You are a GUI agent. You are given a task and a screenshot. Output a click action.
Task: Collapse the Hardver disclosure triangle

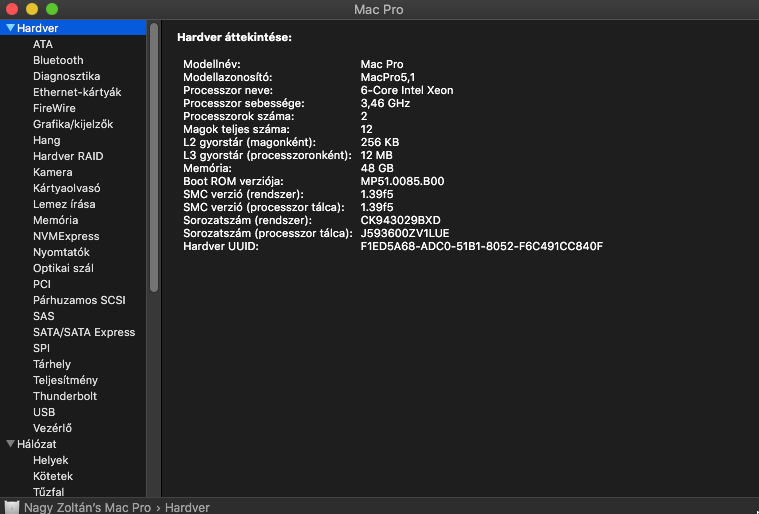click(10, 28)
